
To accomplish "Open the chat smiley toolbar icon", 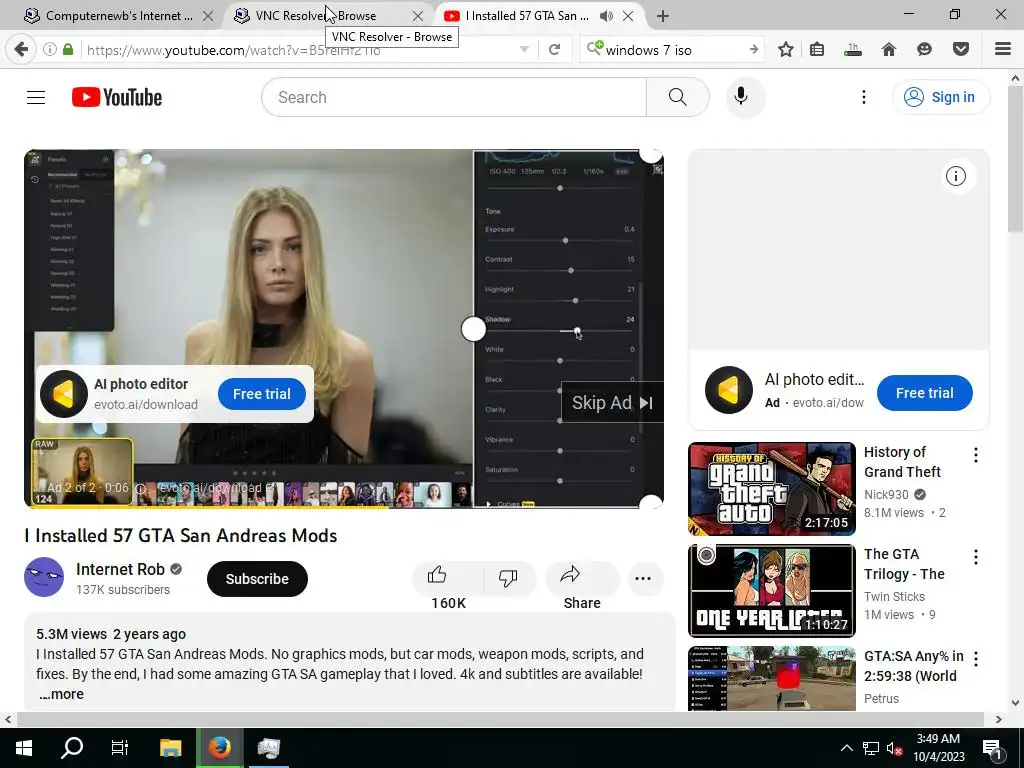I will pos(924,49).
